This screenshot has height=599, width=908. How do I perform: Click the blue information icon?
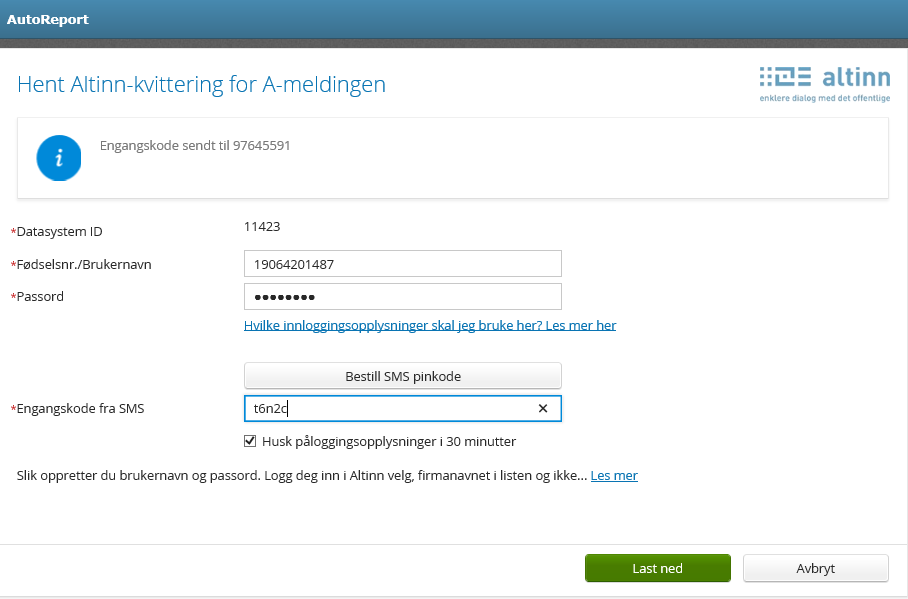tap(58, 158)
